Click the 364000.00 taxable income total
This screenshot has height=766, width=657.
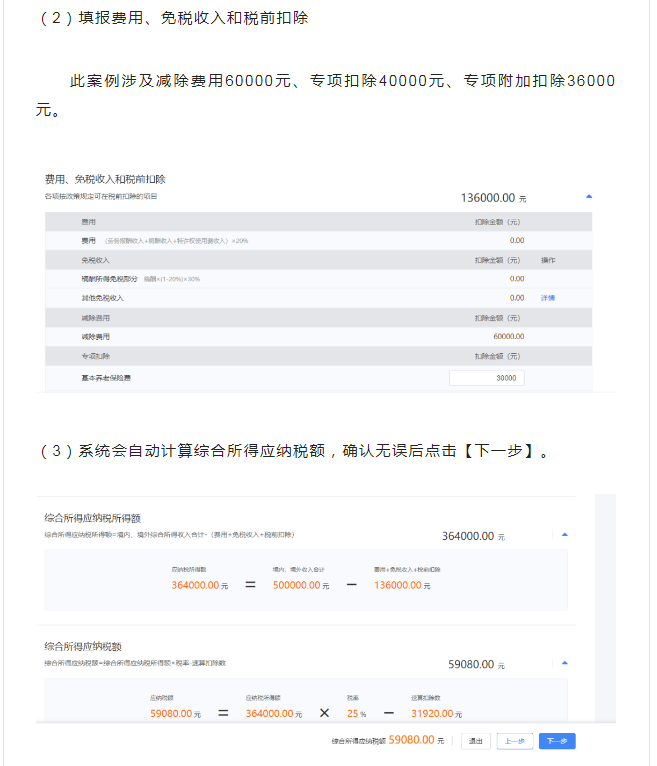click(x=468, y=536)
